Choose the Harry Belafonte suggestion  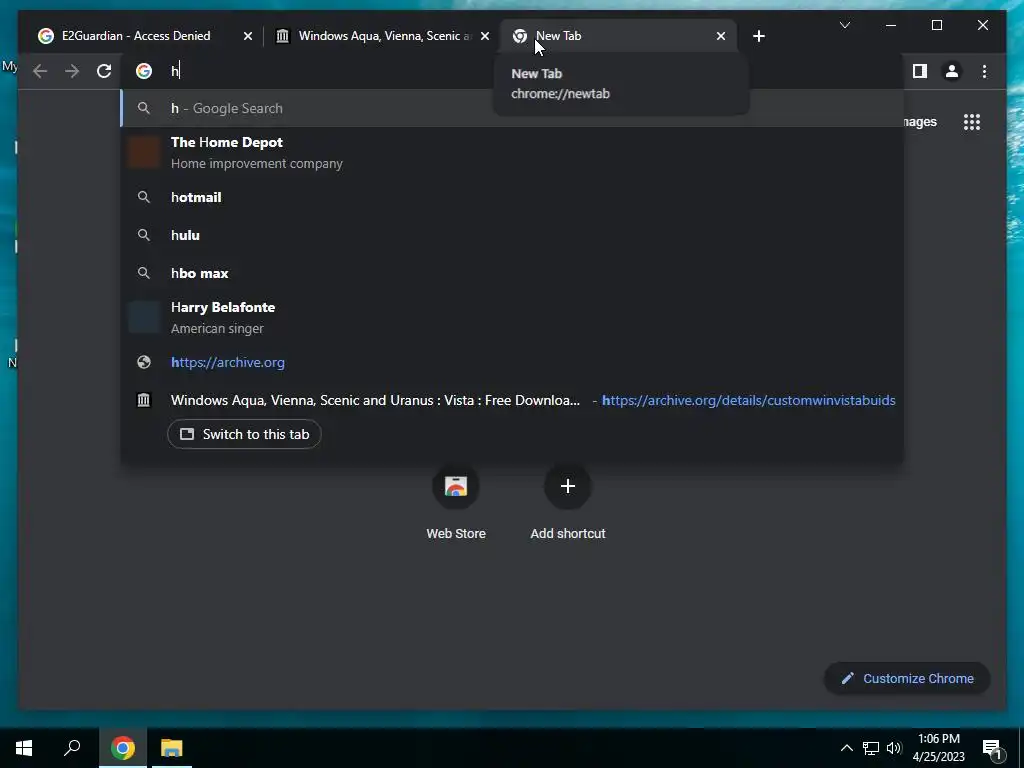tap(512, 317)
